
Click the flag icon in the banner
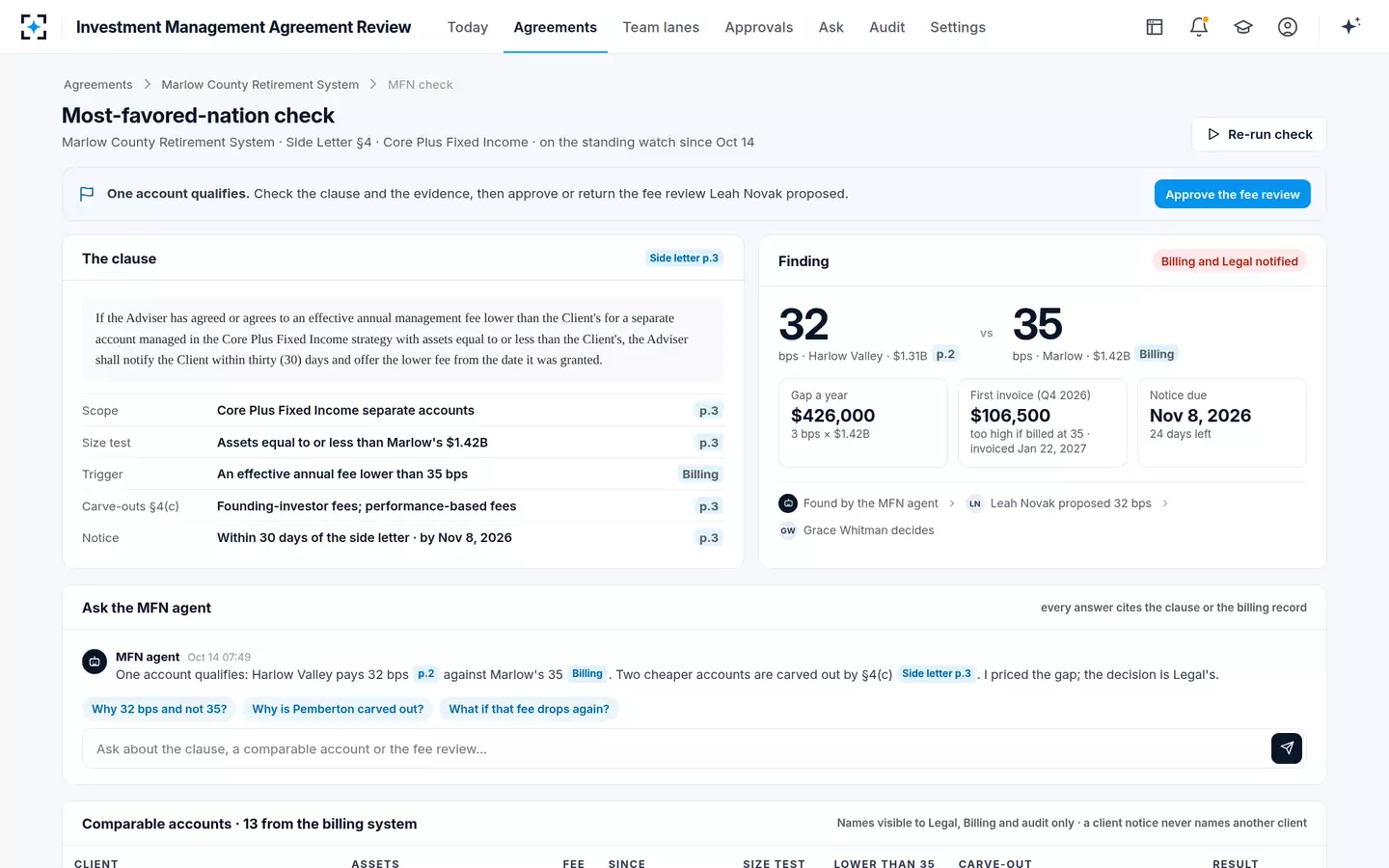[x=87, y=194]
